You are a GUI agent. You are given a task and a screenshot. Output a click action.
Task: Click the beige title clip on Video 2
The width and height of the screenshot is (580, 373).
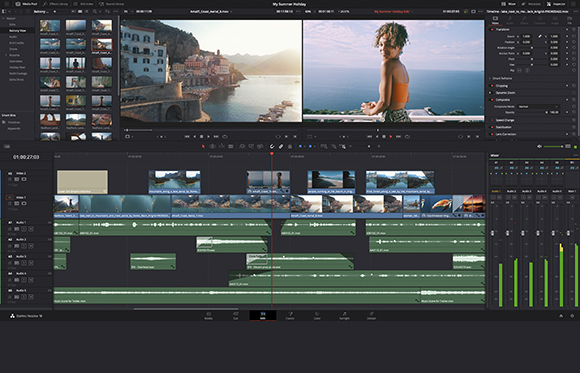[82, 182]
